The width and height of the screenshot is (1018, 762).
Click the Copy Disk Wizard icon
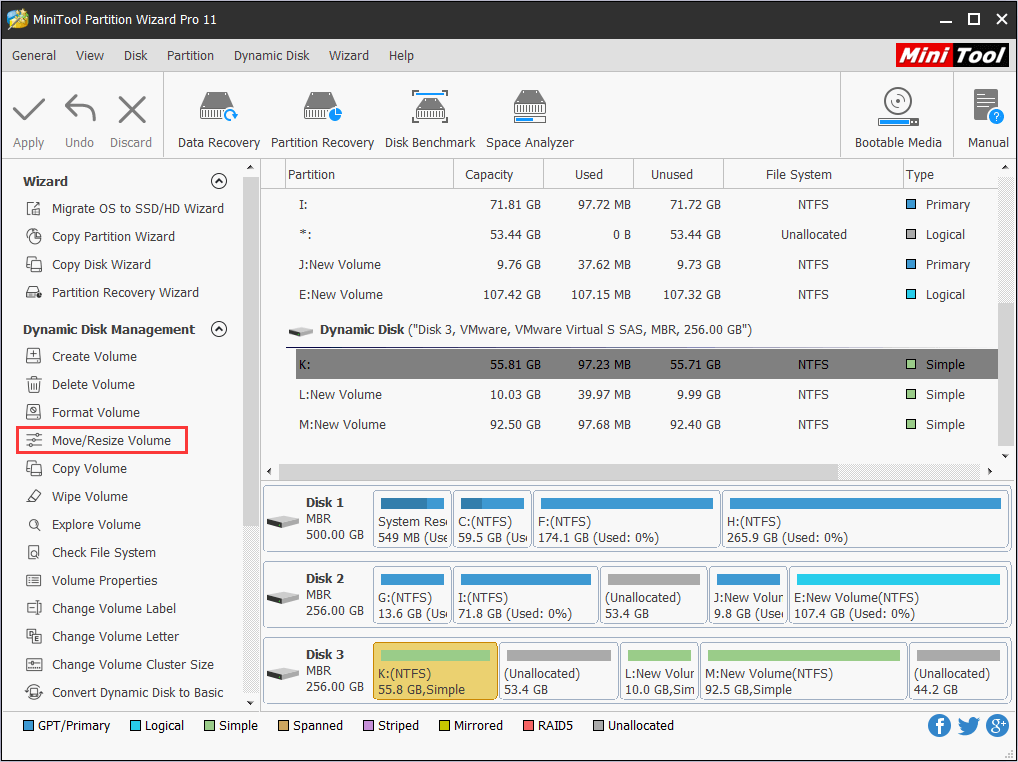[33, 264]
